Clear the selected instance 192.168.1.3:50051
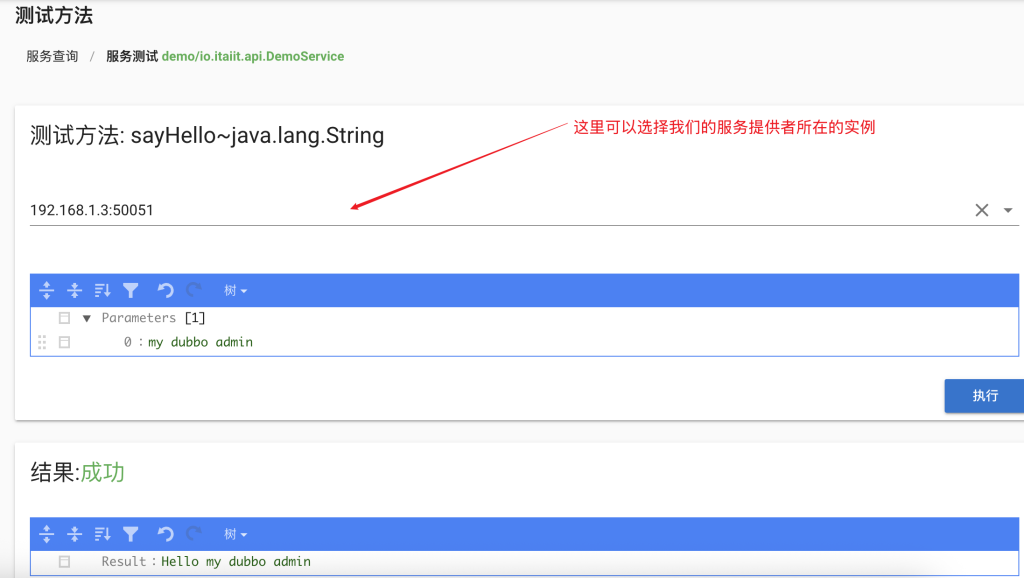The height and width of the screenshot is (578, 1024). [x=982, y=210]
